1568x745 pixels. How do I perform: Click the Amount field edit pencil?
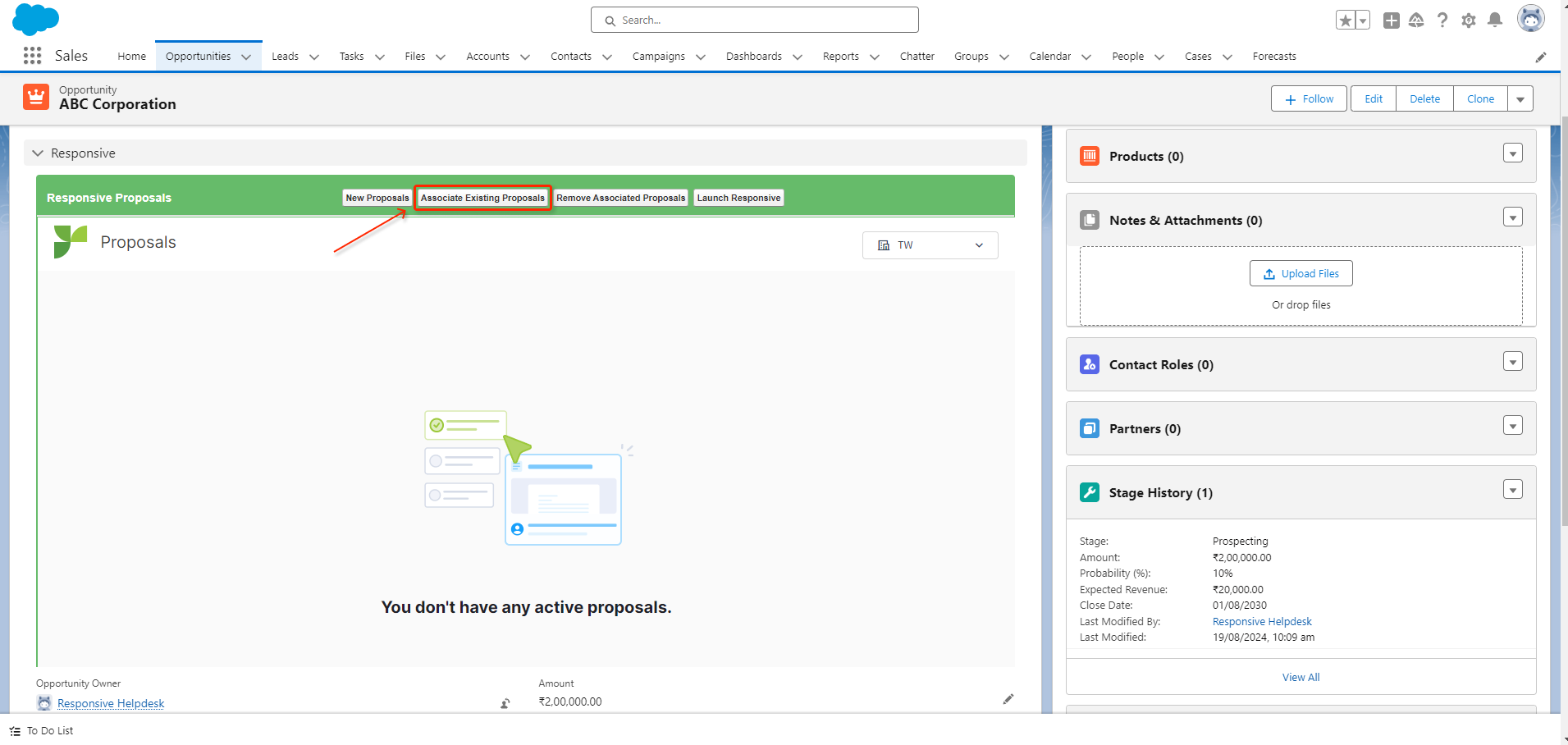point(1008,699)
